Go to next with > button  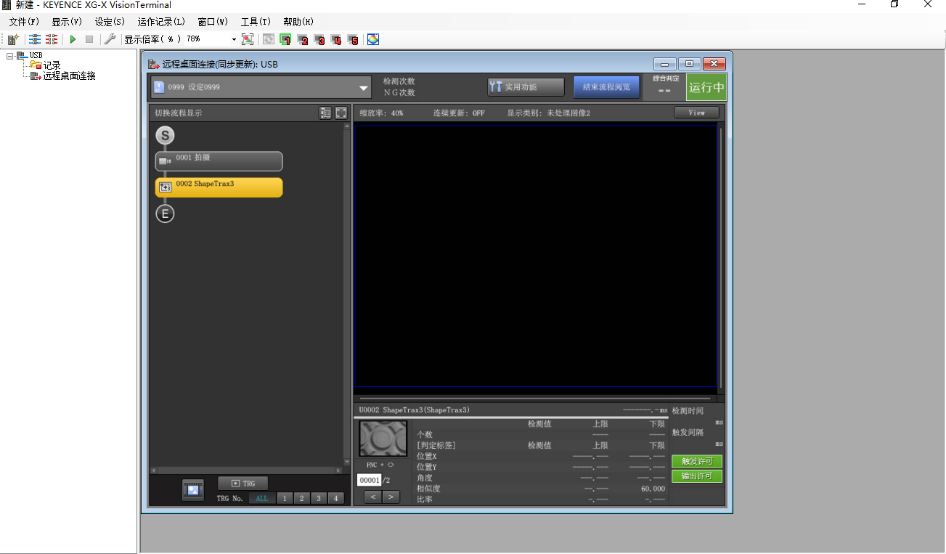pos(391,497)
